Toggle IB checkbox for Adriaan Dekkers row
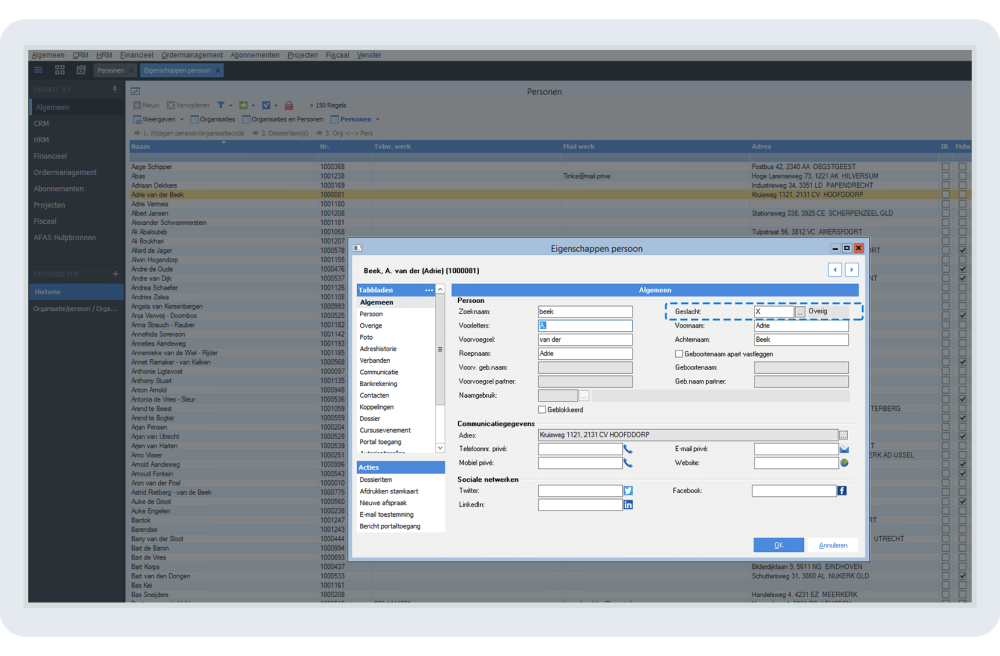 pos(945,186)
